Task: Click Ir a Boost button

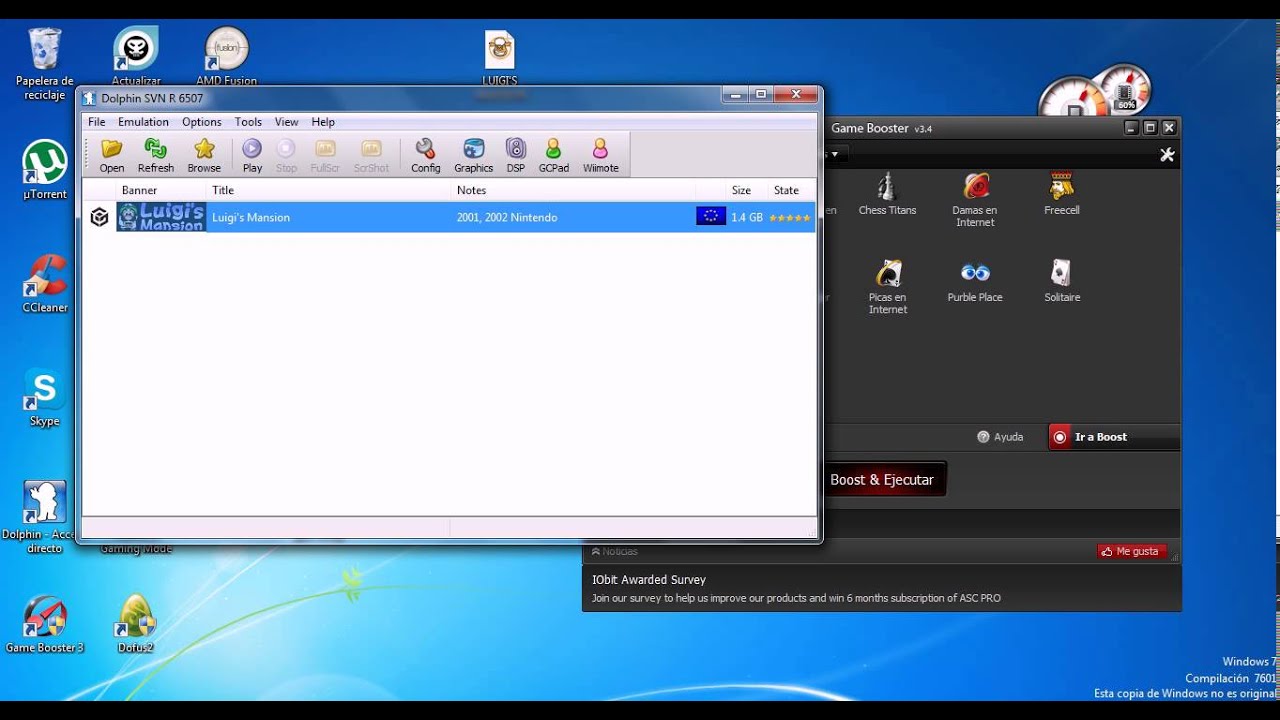Action: click(1113, 437)
